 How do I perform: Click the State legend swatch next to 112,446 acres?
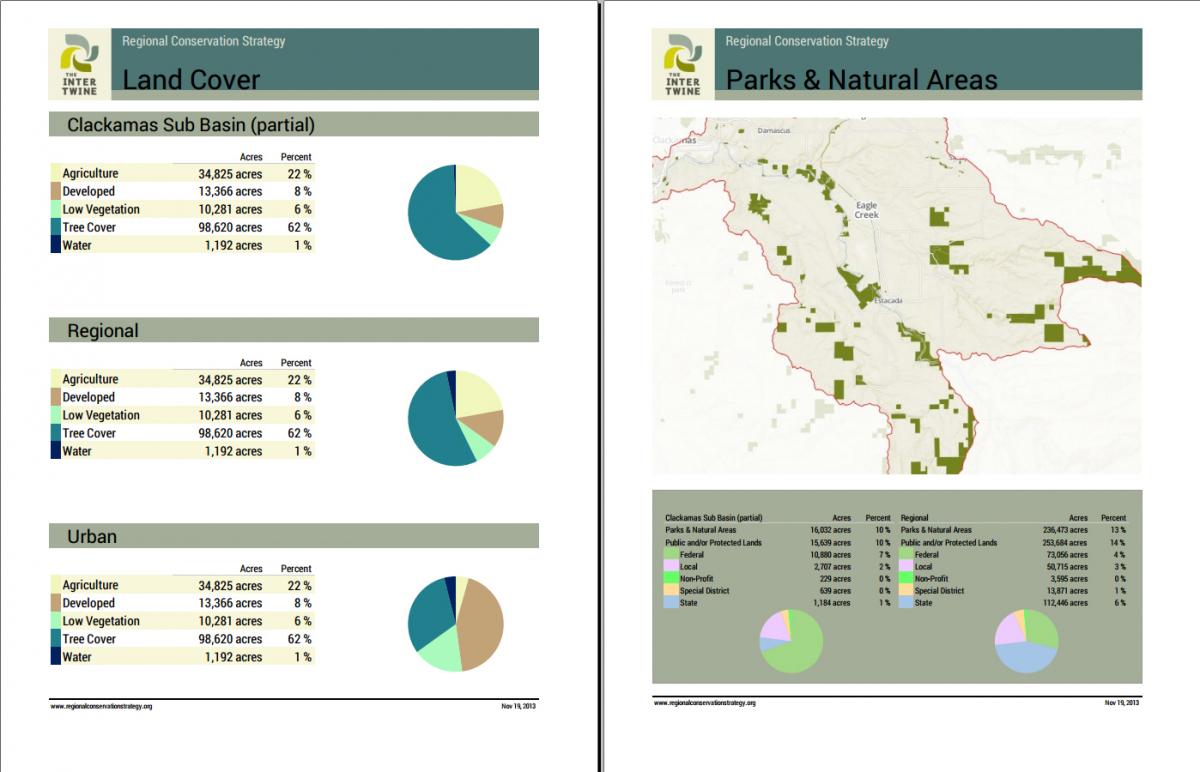click(907, 602)
